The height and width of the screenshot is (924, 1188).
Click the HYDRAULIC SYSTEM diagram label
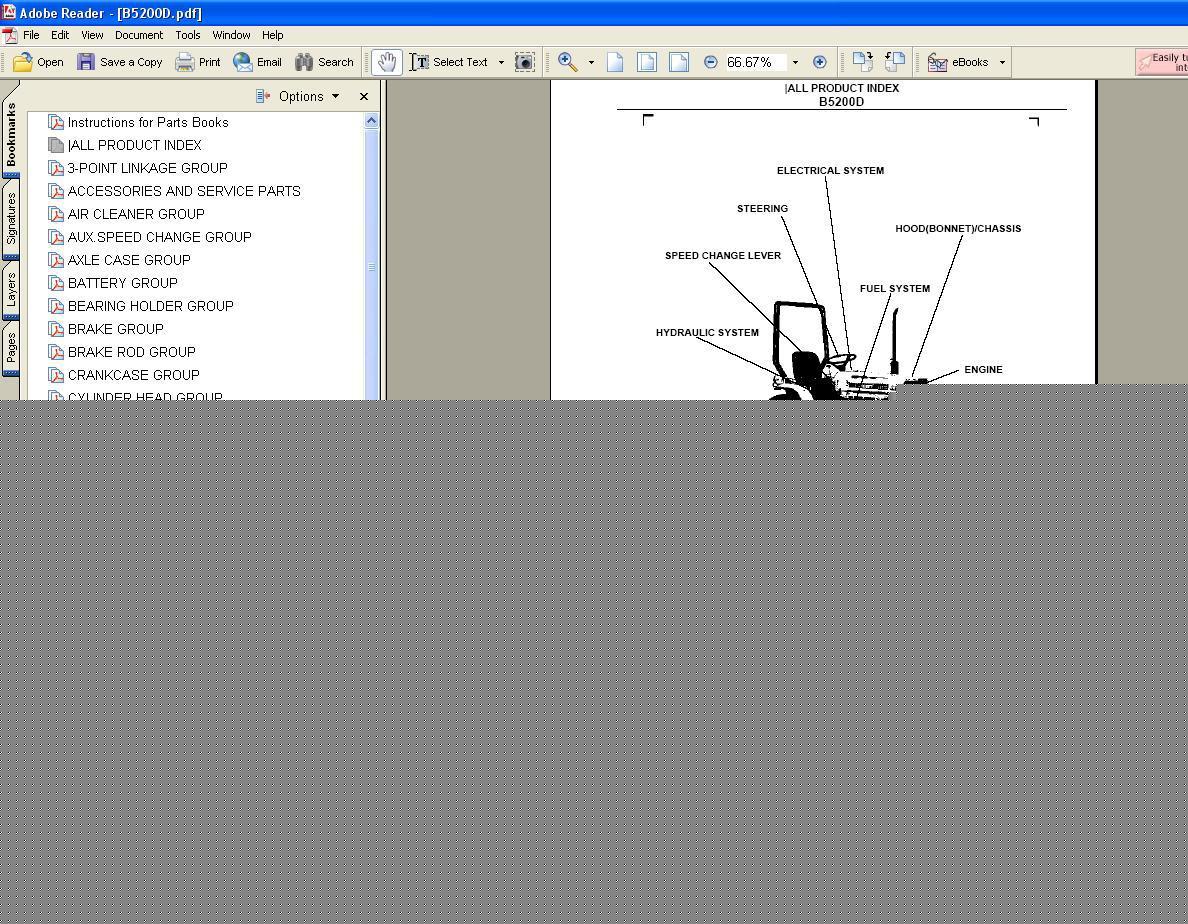(x=707, y=332)
